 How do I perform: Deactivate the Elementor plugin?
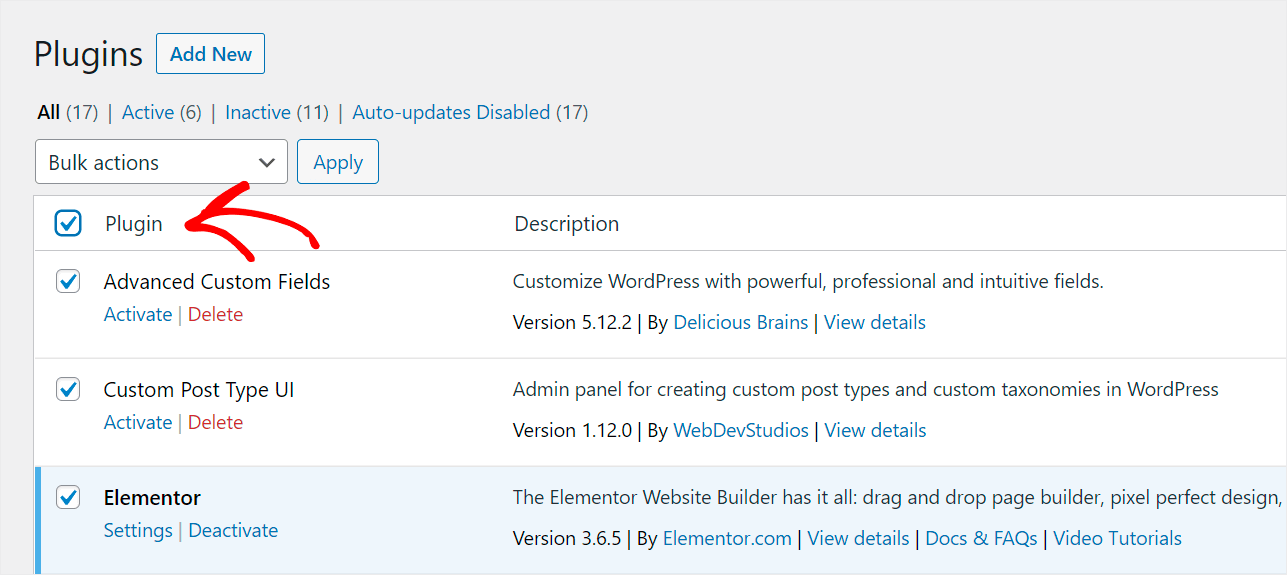click(233, 530)
